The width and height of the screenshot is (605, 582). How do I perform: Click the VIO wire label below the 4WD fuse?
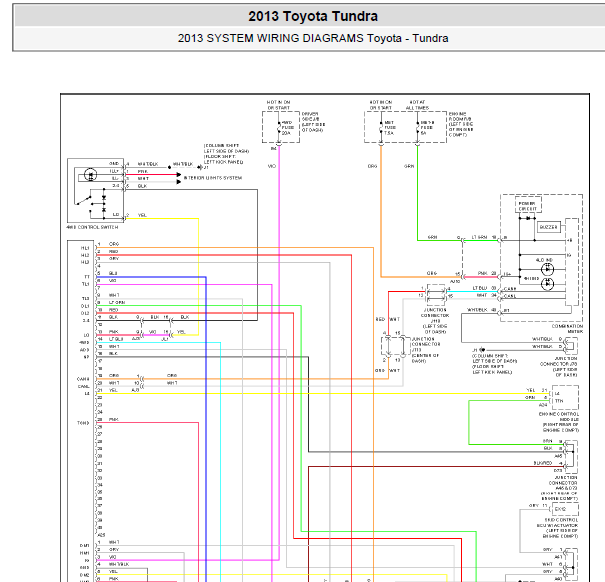pyautogui.click(x=272, y=166)
